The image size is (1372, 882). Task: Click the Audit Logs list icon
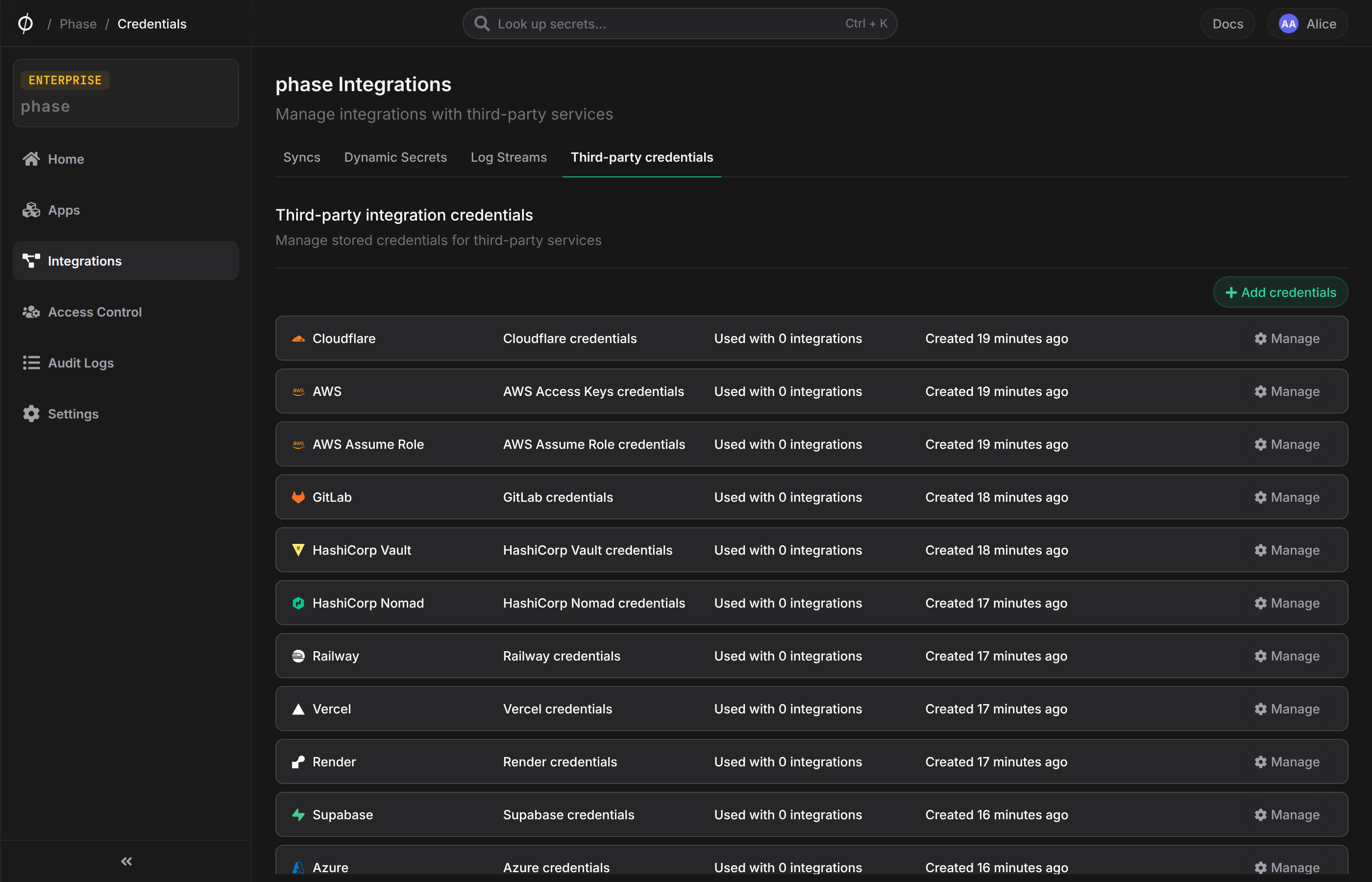[31, 363]
